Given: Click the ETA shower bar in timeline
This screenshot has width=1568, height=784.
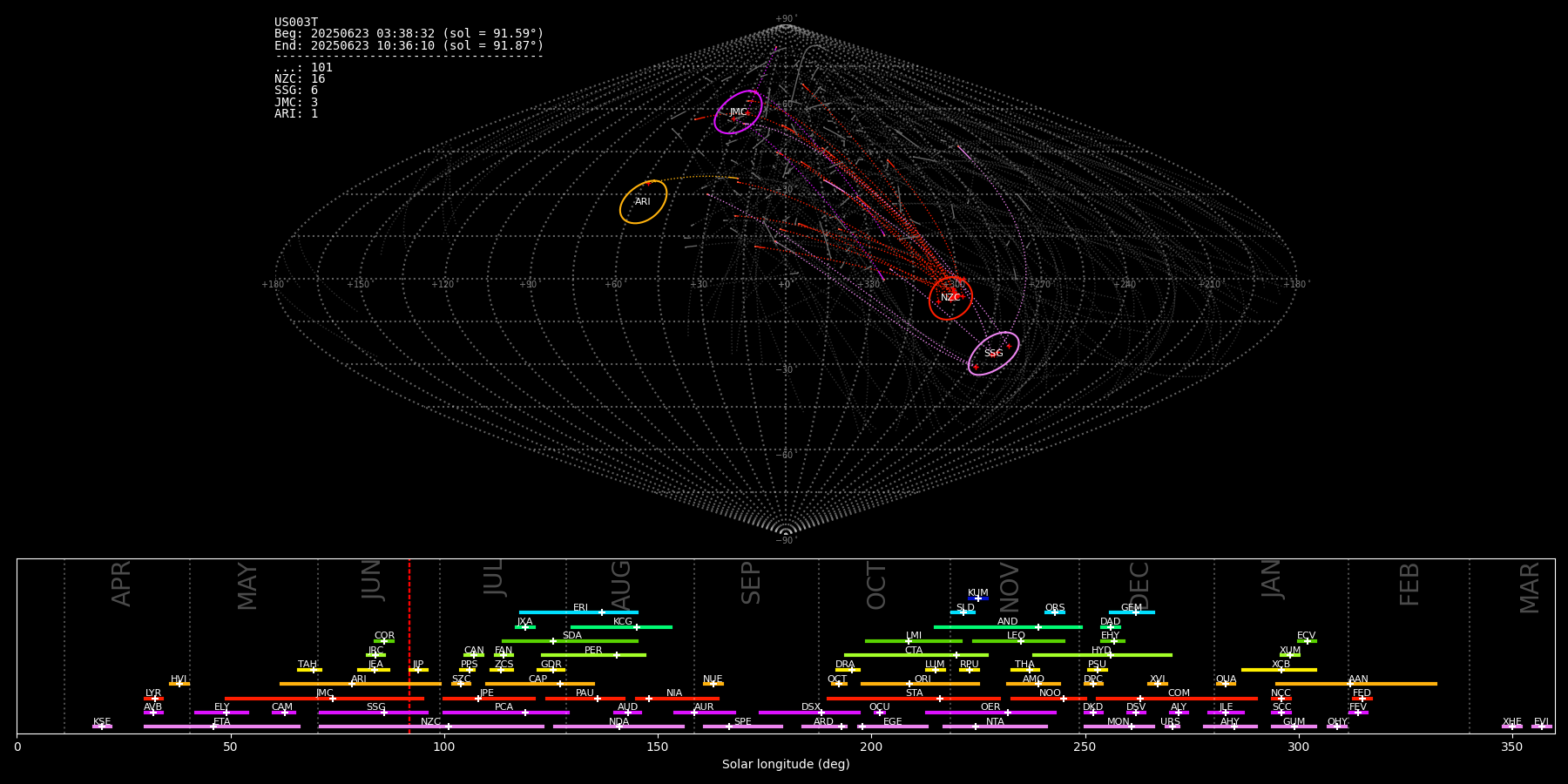Looking at the screenshot, I should 222,726.
